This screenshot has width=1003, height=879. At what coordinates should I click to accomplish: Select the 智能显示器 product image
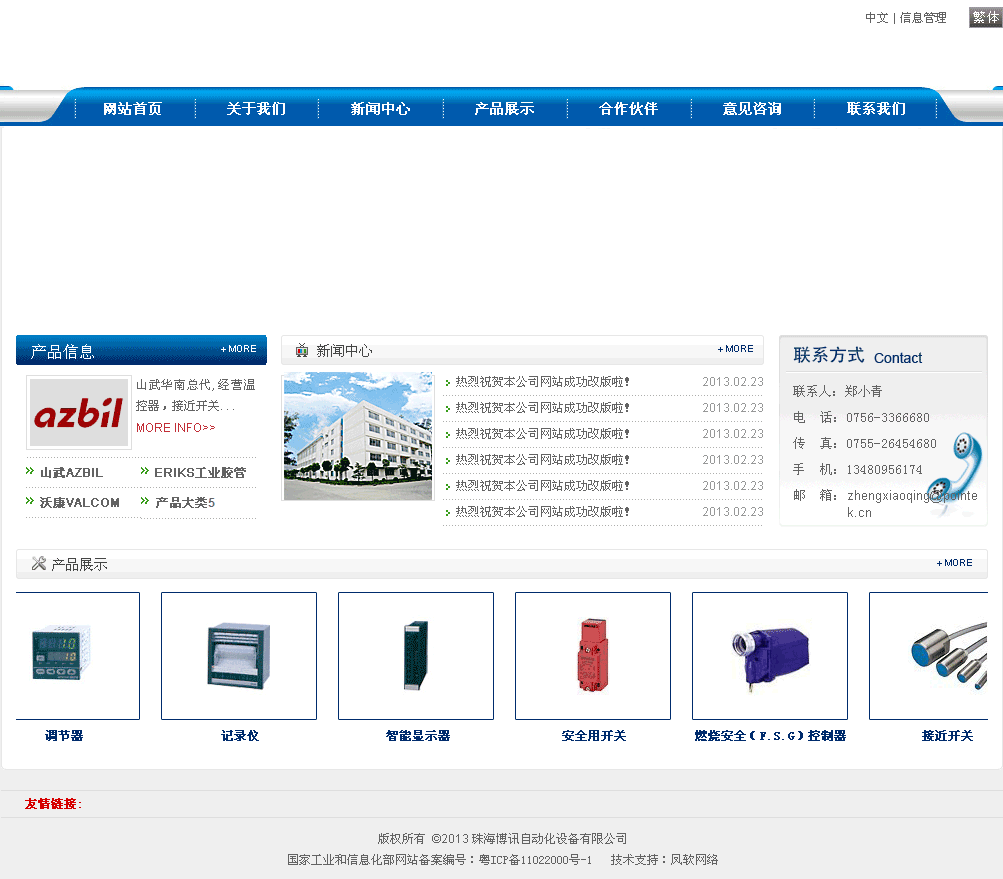click(x=416, y=655)
